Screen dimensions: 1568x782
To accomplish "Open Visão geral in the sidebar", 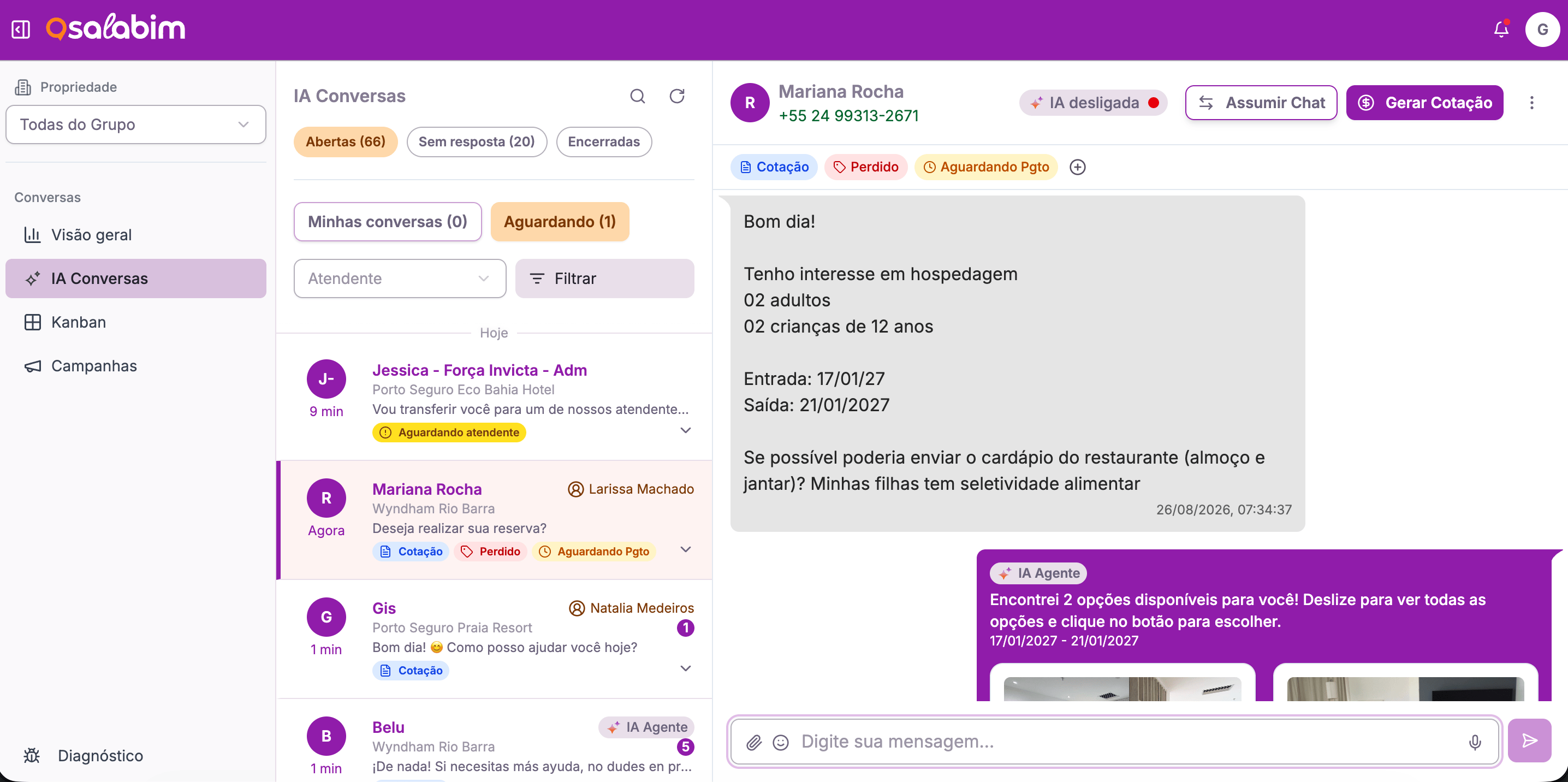I will click(136, 235).
